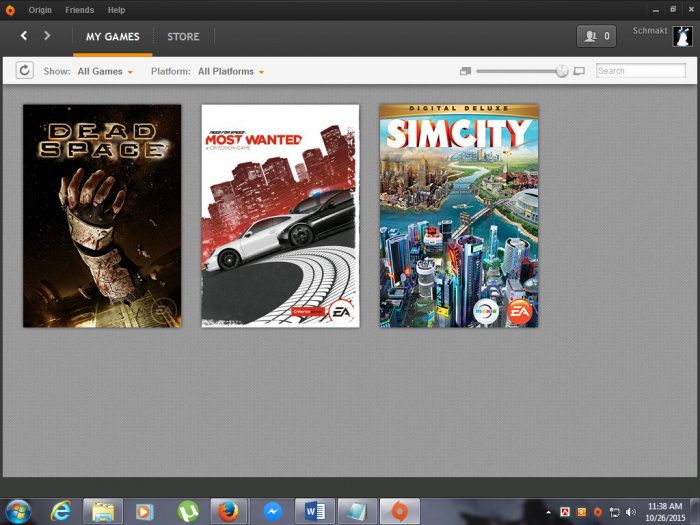Open the Origin menu
This screenshot has height=525, width=700.
click(x=40, y=10)
